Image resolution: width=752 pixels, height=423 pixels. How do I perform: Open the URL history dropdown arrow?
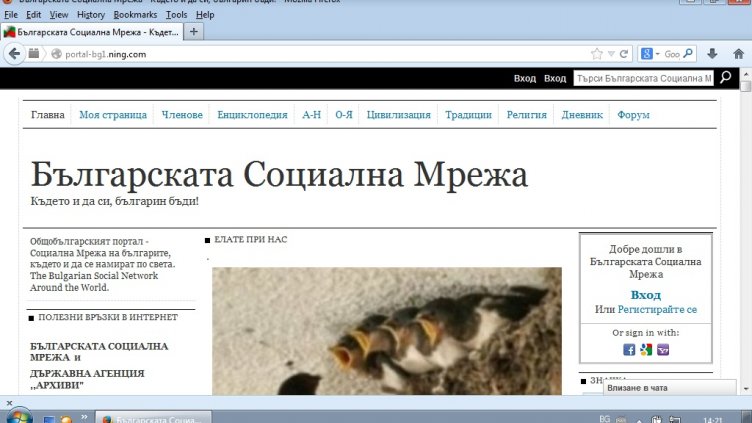click(611, 54)
